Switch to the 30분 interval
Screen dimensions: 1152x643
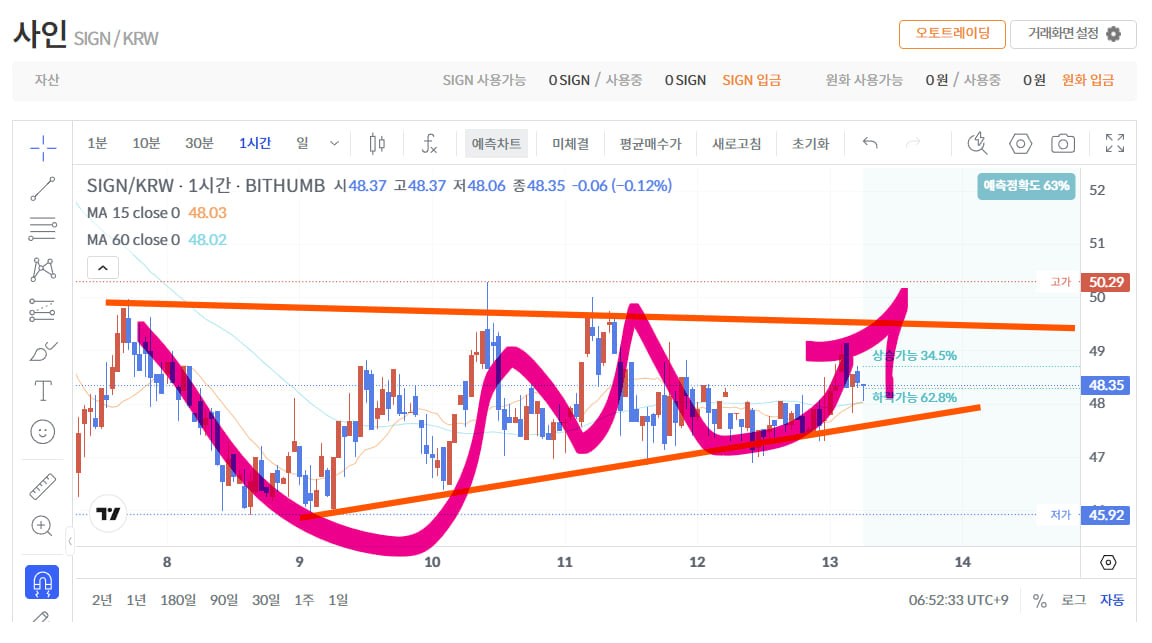(199, 144)
